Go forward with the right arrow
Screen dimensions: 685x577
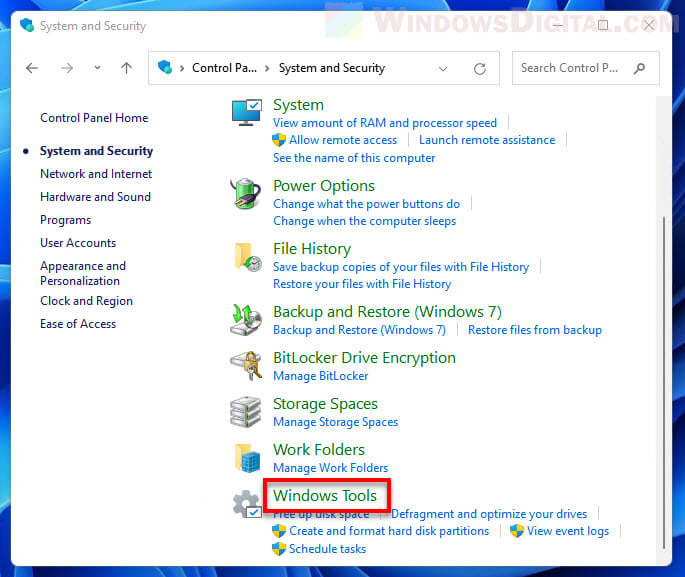pyautogui.click(x=67, y=68)
